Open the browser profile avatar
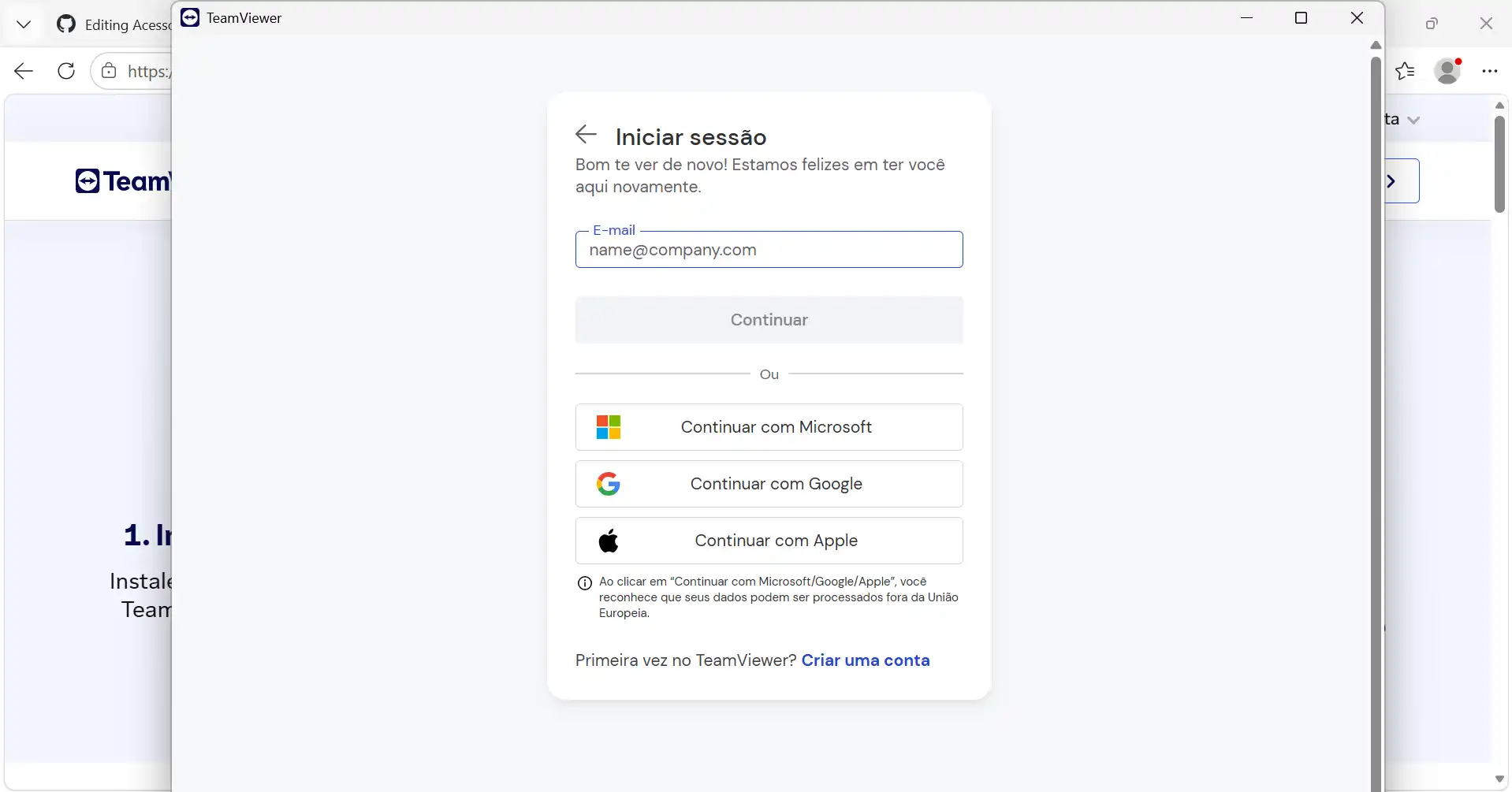 coord(1447,71)
